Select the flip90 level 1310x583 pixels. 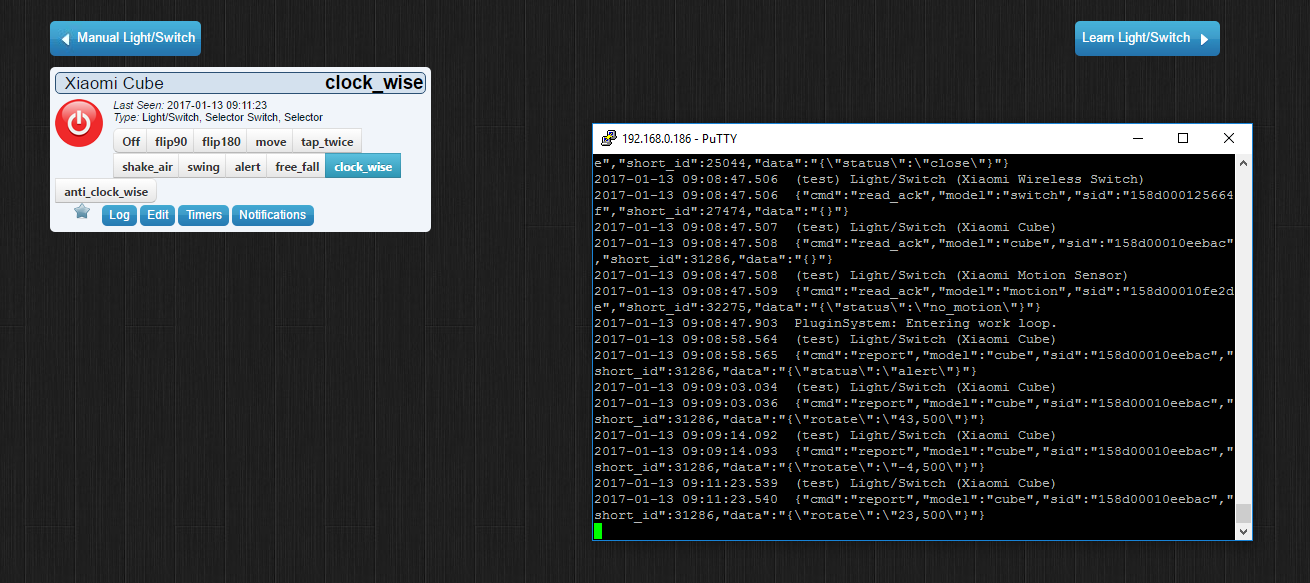[171, 142]
